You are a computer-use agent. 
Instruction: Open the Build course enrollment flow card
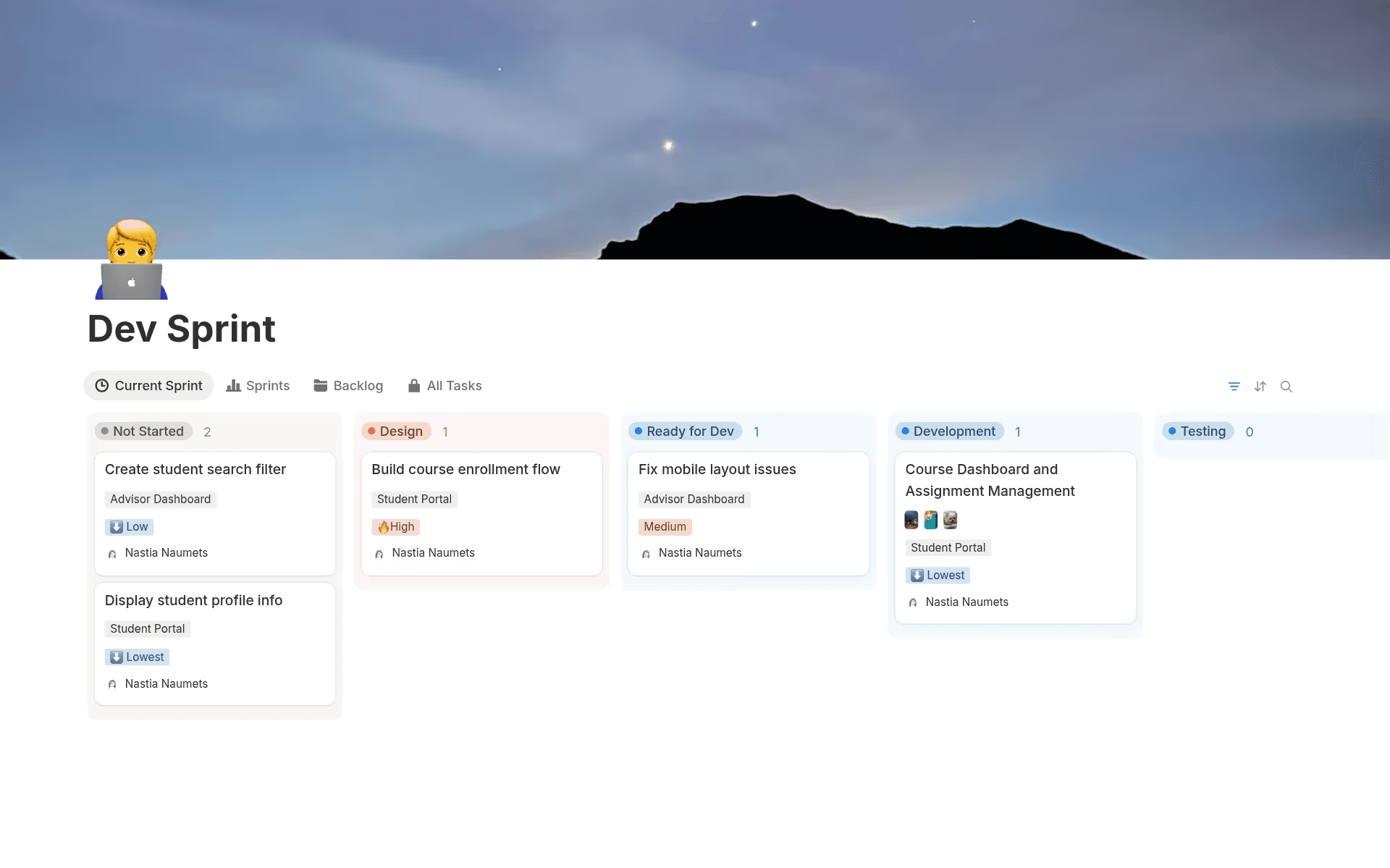tap(466, 469)
